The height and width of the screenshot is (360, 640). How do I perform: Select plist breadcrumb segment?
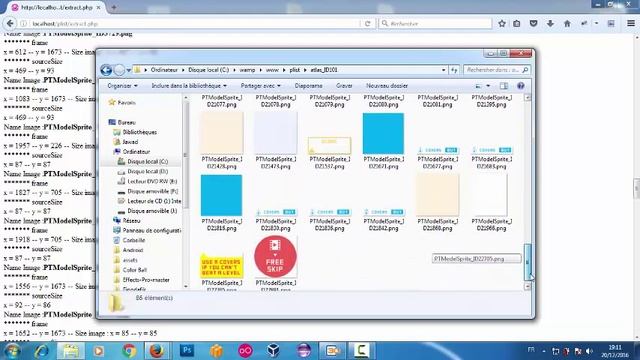pos(295,70)
